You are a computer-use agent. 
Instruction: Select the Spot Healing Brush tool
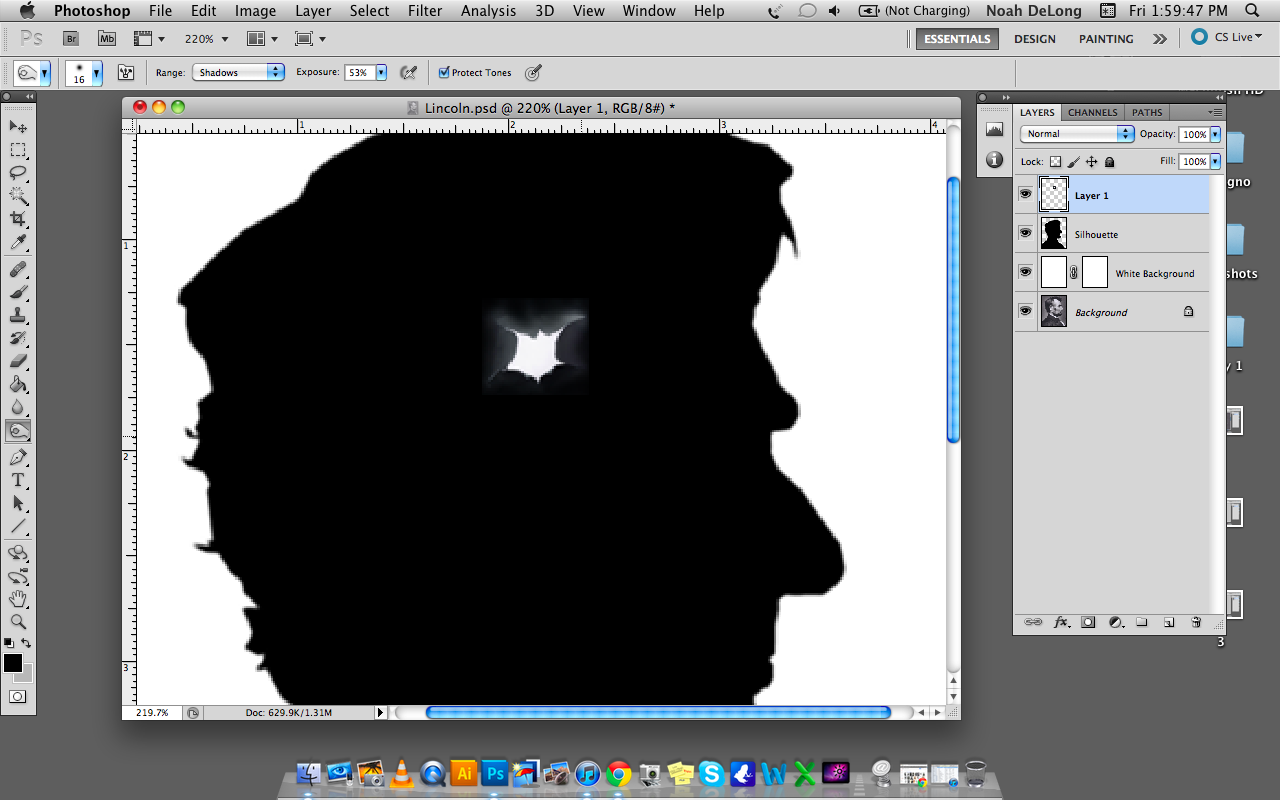pos(18,270)
